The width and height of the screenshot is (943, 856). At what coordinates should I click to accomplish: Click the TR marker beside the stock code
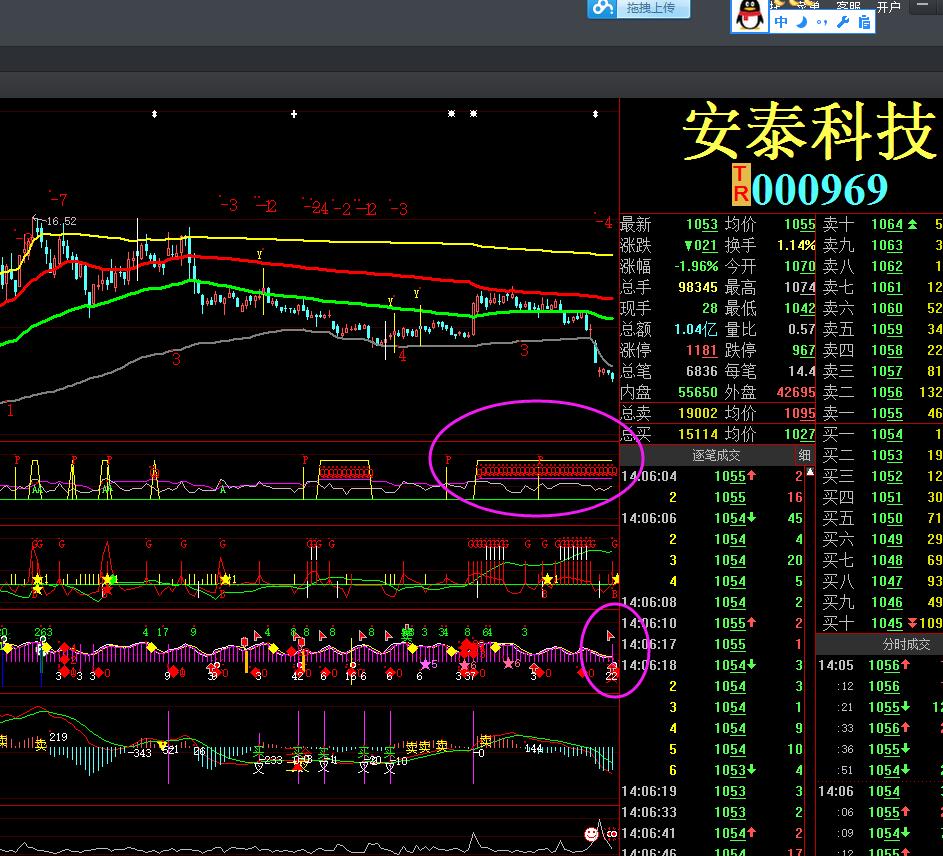[740, 185]
